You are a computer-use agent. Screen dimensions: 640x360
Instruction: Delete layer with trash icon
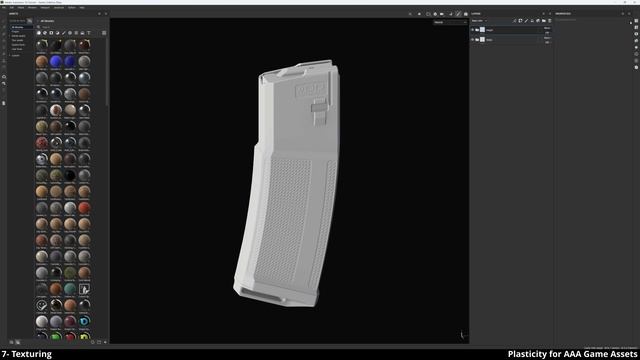(549, 20)
